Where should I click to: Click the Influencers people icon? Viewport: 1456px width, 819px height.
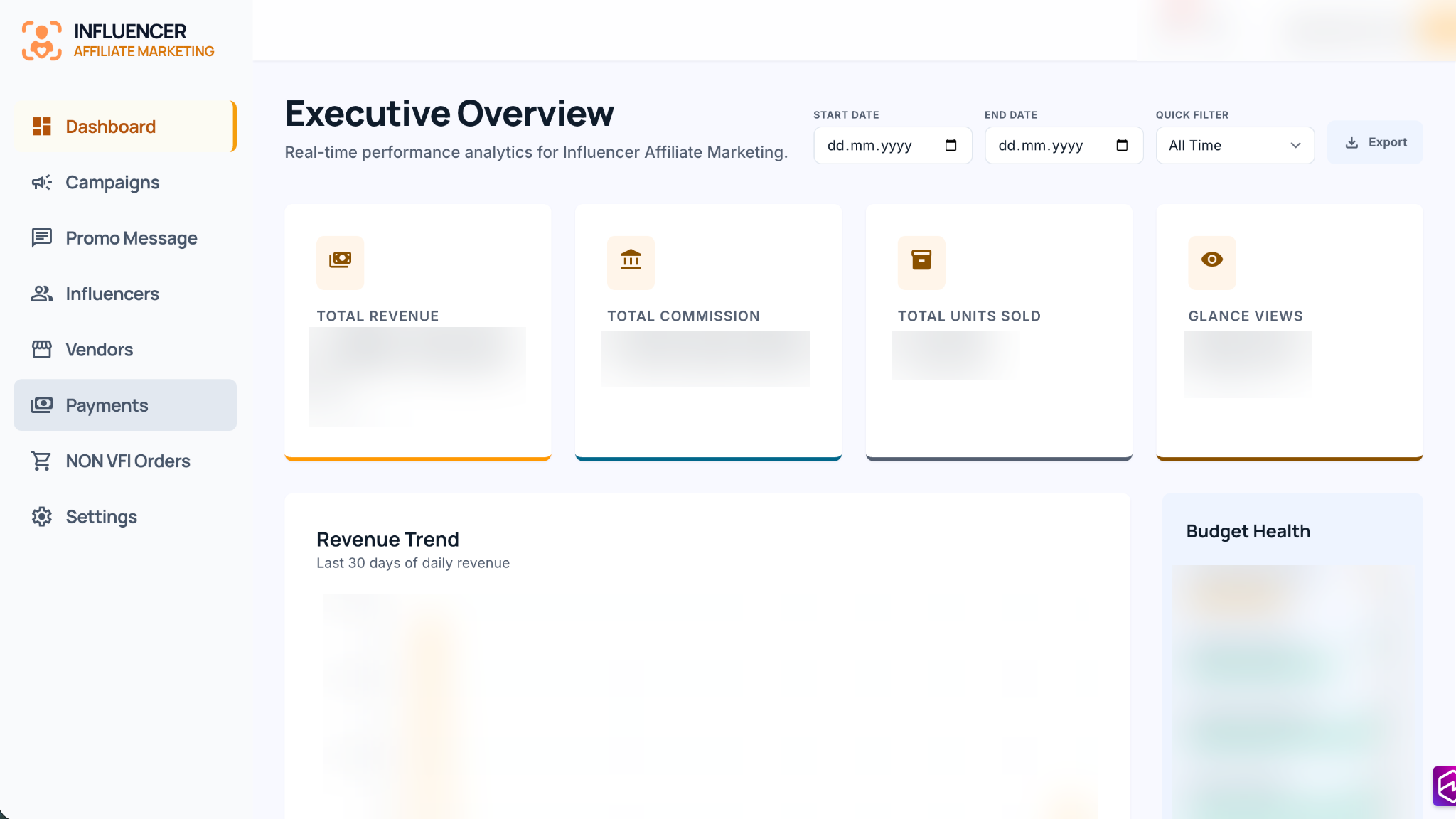tap(42, 294)
